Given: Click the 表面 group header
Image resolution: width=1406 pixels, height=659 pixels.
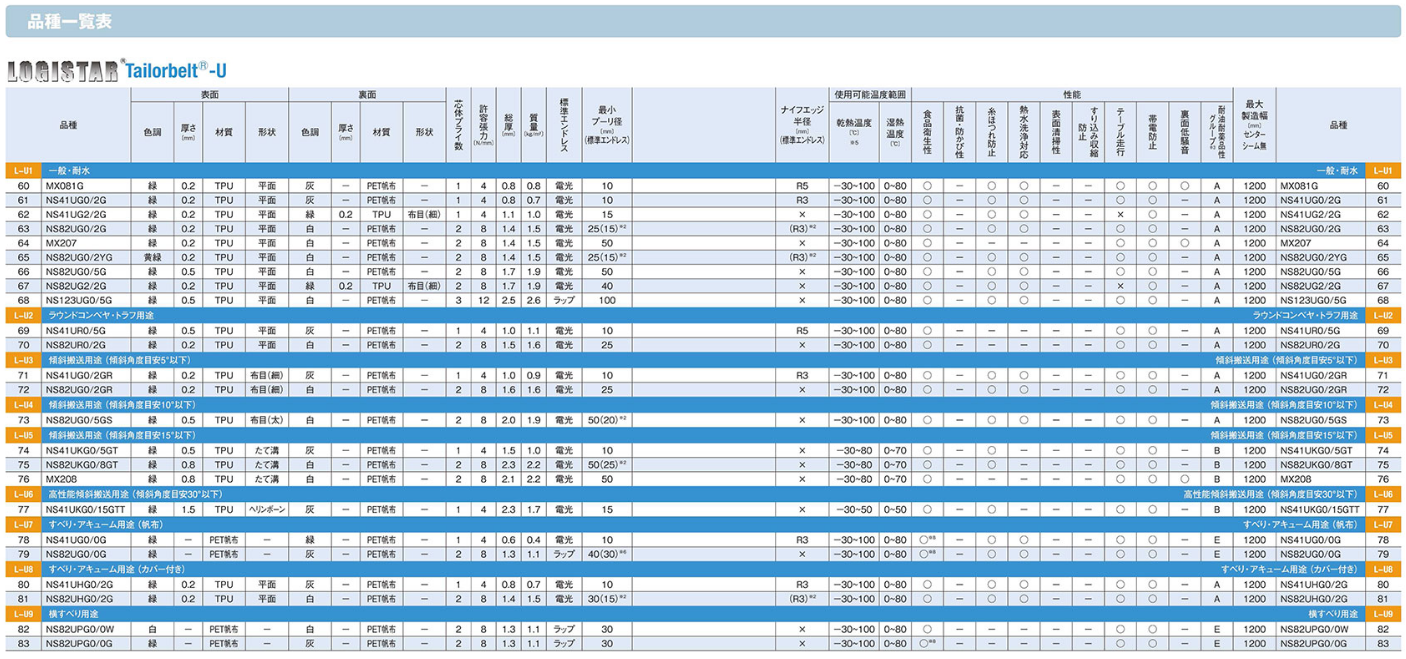Looking at the screenshot, I should pyautogui.click(x=209, y=94).
